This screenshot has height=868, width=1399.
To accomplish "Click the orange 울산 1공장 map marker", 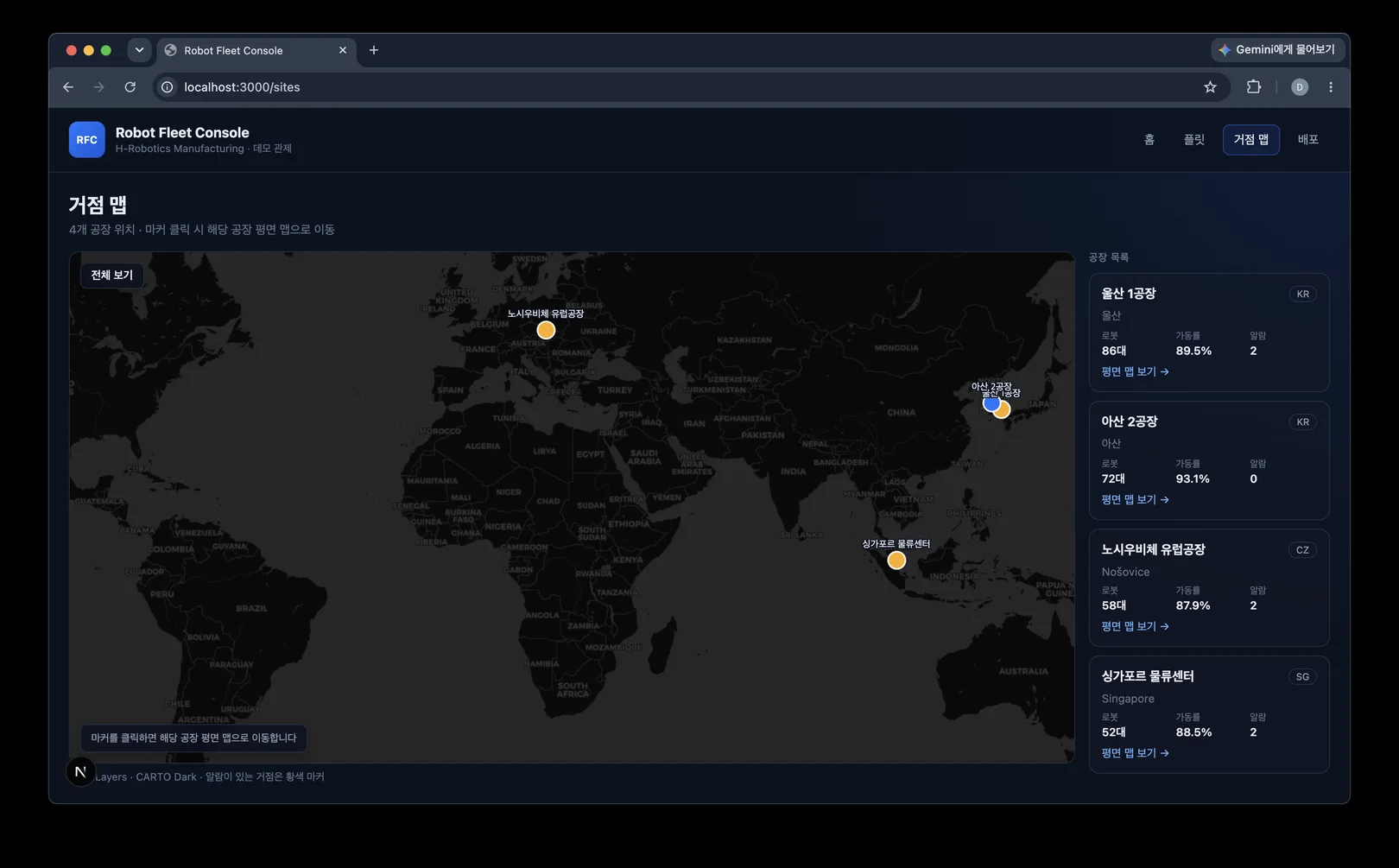I will [x=1003, y=410].
